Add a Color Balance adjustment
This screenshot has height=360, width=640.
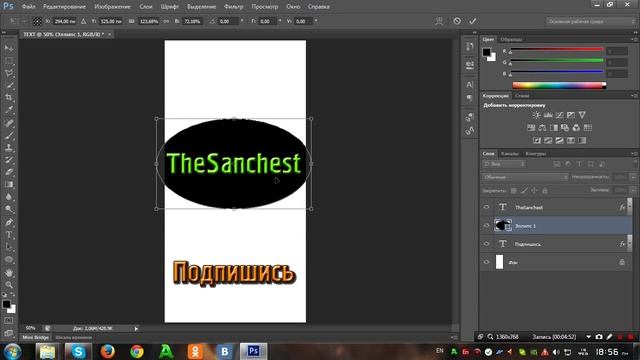point(542,128)
